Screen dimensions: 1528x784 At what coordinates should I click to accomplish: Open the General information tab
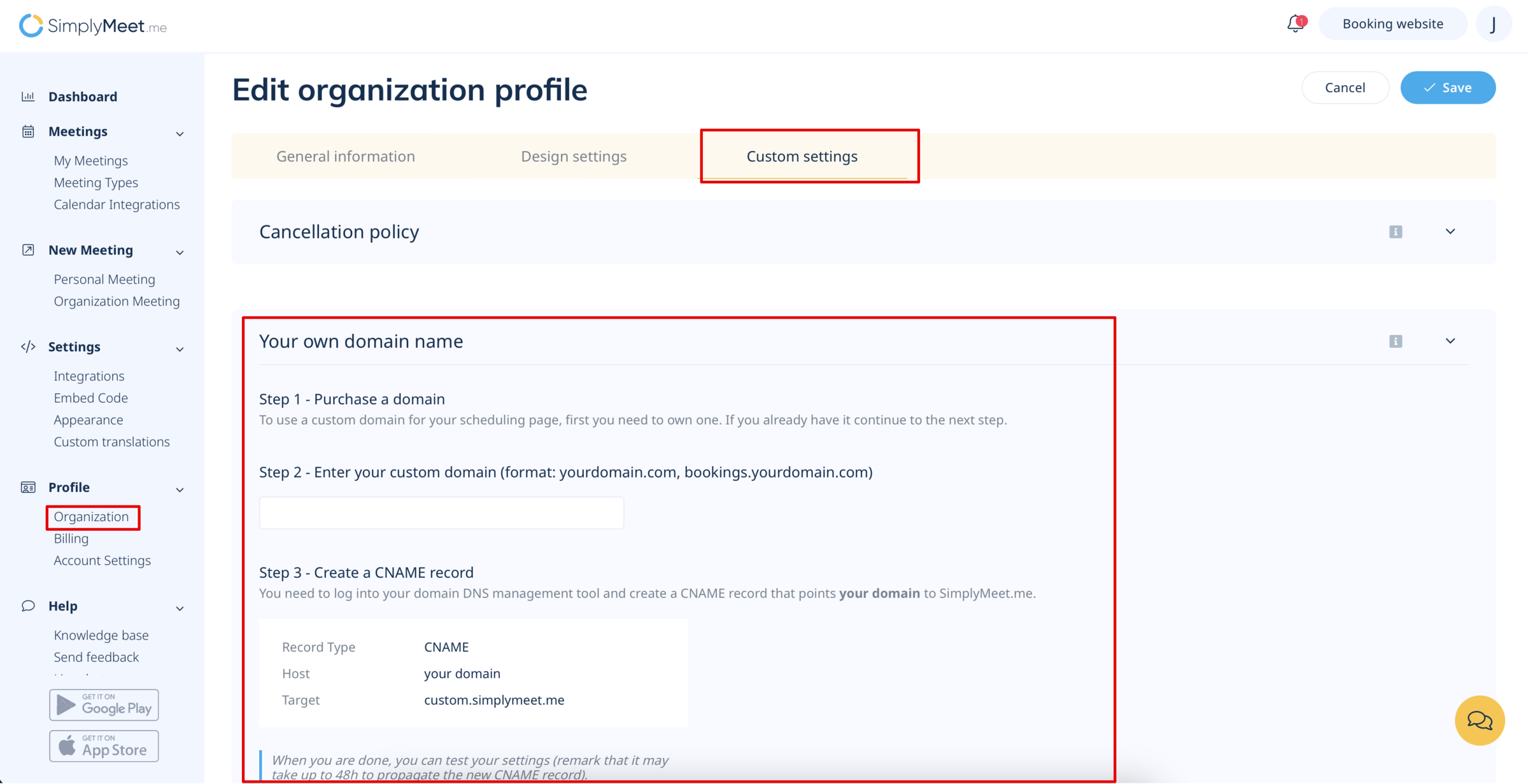(346, 156)
